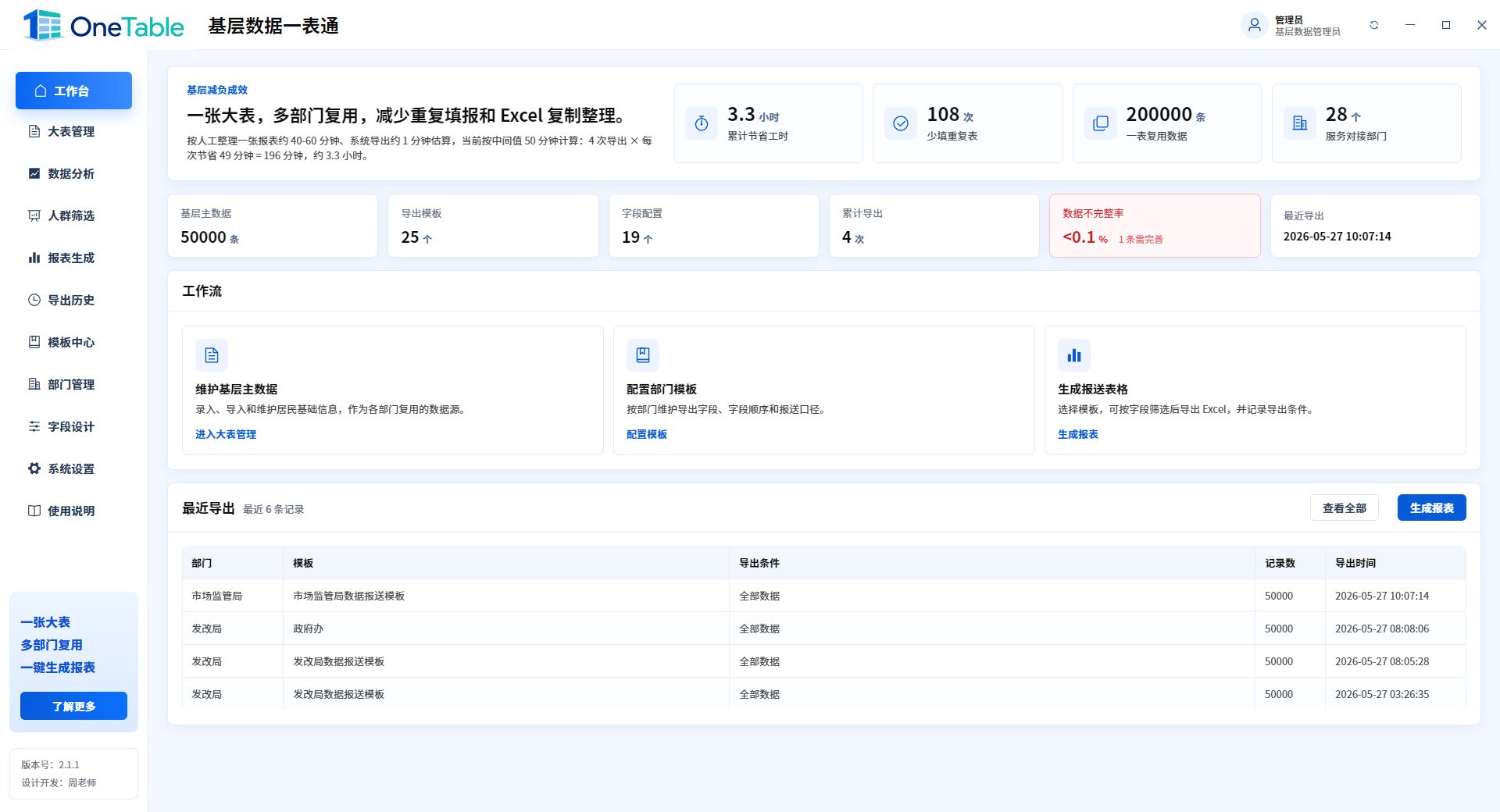Image resolution: width=1500 pixels, height=812 pixels.
Task: Open 工作台 in the sidebar
Action: coord(73,91)
